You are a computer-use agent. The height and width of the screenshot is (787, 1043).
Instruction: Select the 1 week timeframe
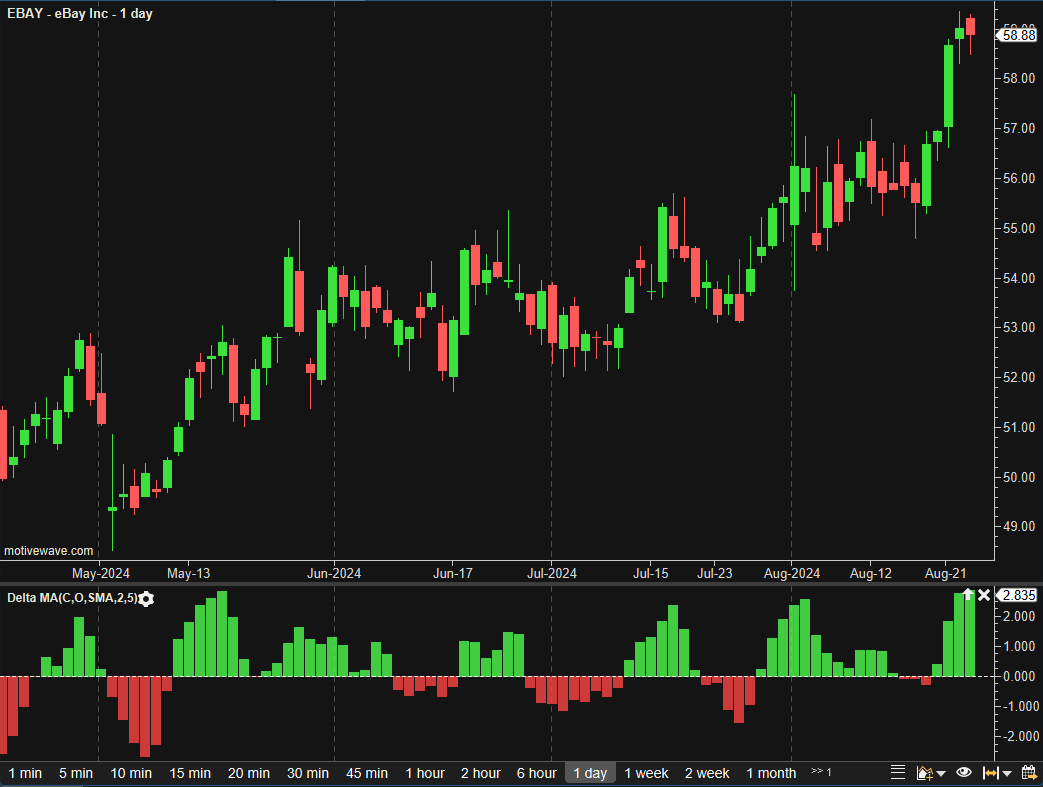tap(646, 773)
